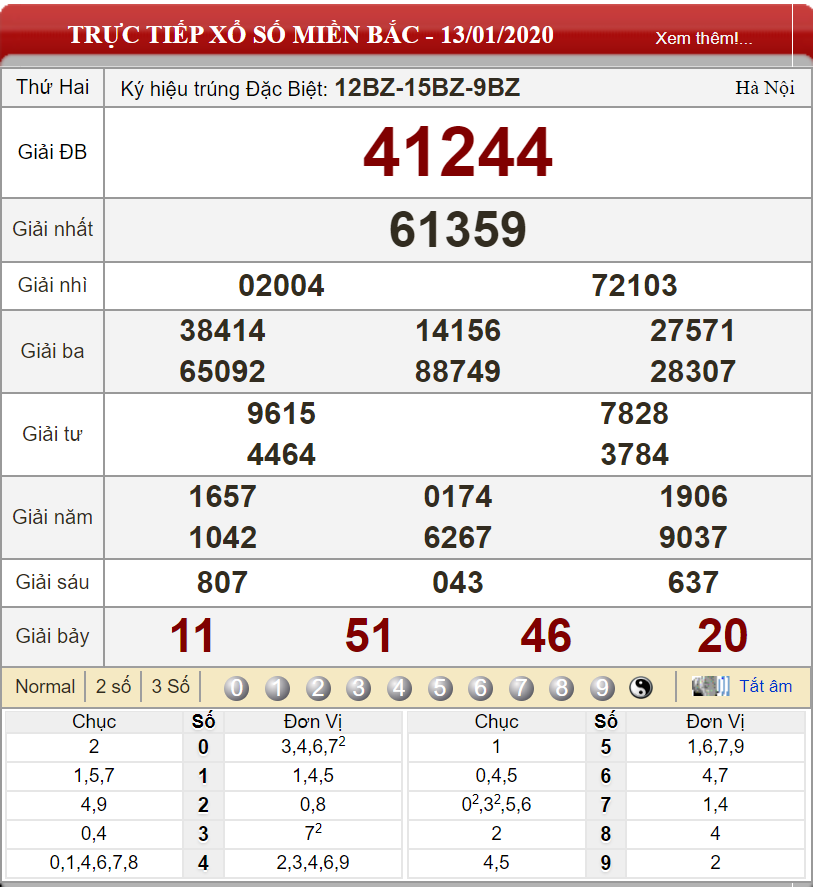Image resolution: width=820 pixels, height=887 pixels.
Task: Click fifth prize number 1906
Action: [693, 497]
